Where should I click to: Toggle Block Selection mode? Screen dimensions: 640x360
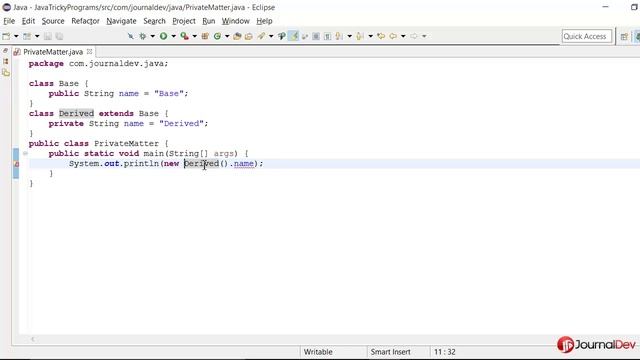tap(316, 36)
